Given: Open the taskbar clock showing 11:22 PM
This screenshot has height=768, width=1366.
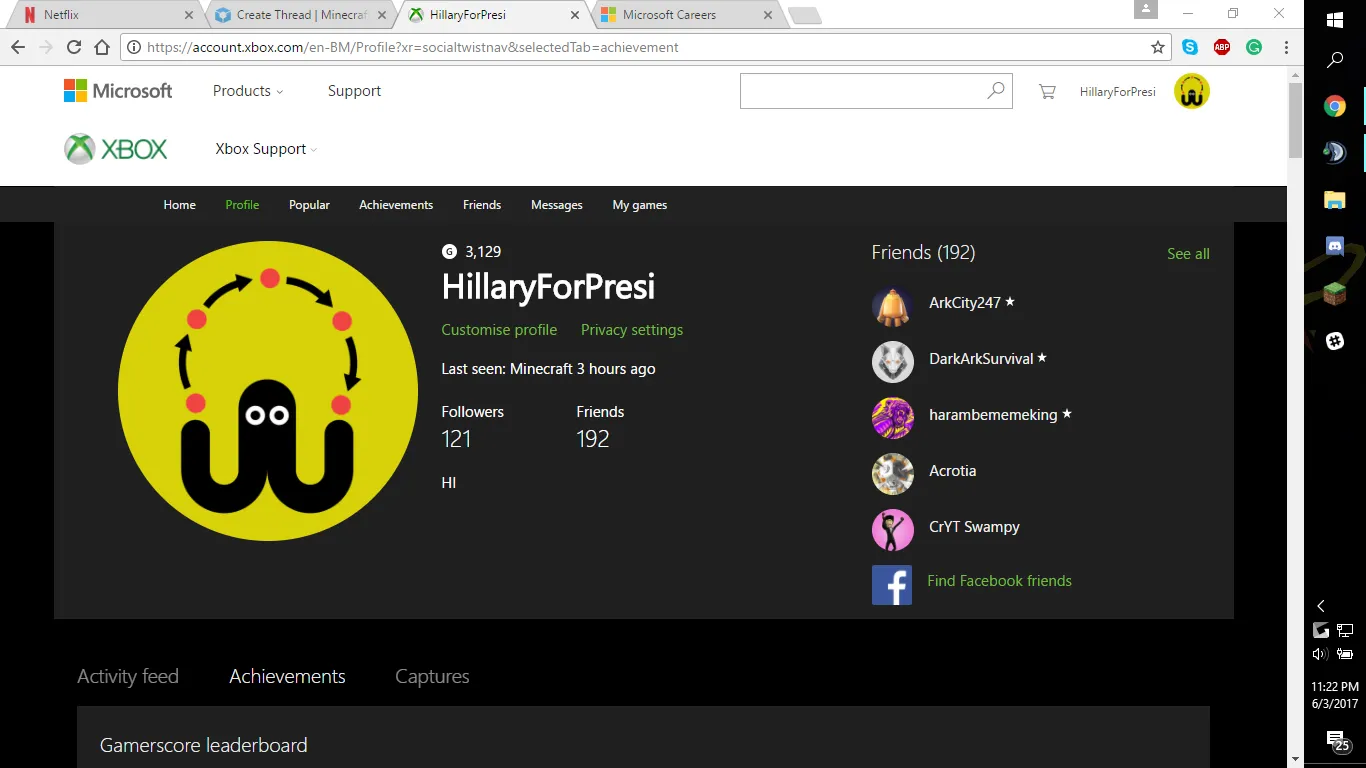Looking at the screenshot, I should (x=1335, y=695).
